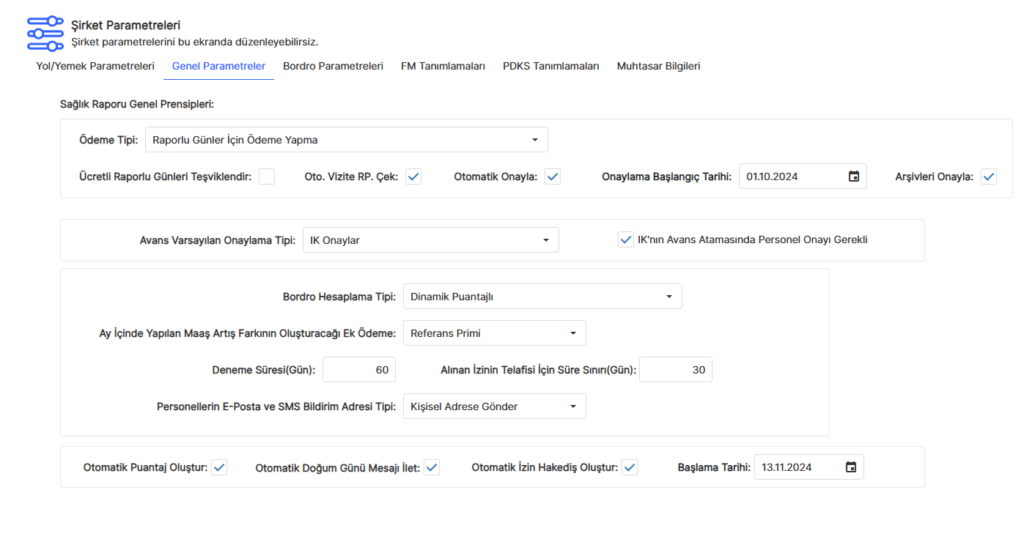The width and height of the screenshot is (1024, 550).
Task: Toggle Ücretli Raporlu Günleri Teşviklendir checkbox
Action: (x=267, y=177)
